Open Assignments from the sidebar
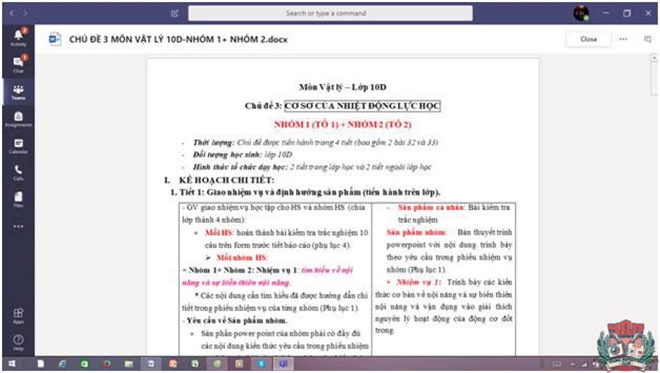Viewport: 660px width, 373px height. pyautogui.click(x=19, y=119)
